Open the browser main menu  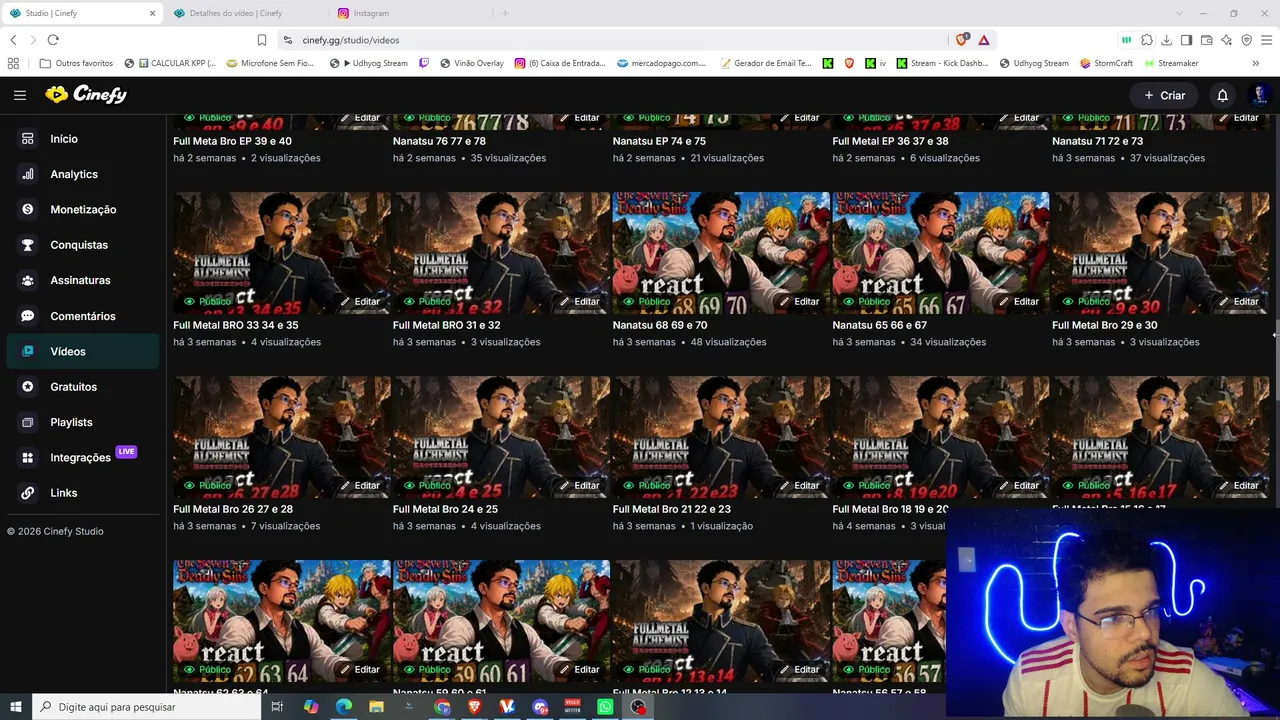(1266, 40)
